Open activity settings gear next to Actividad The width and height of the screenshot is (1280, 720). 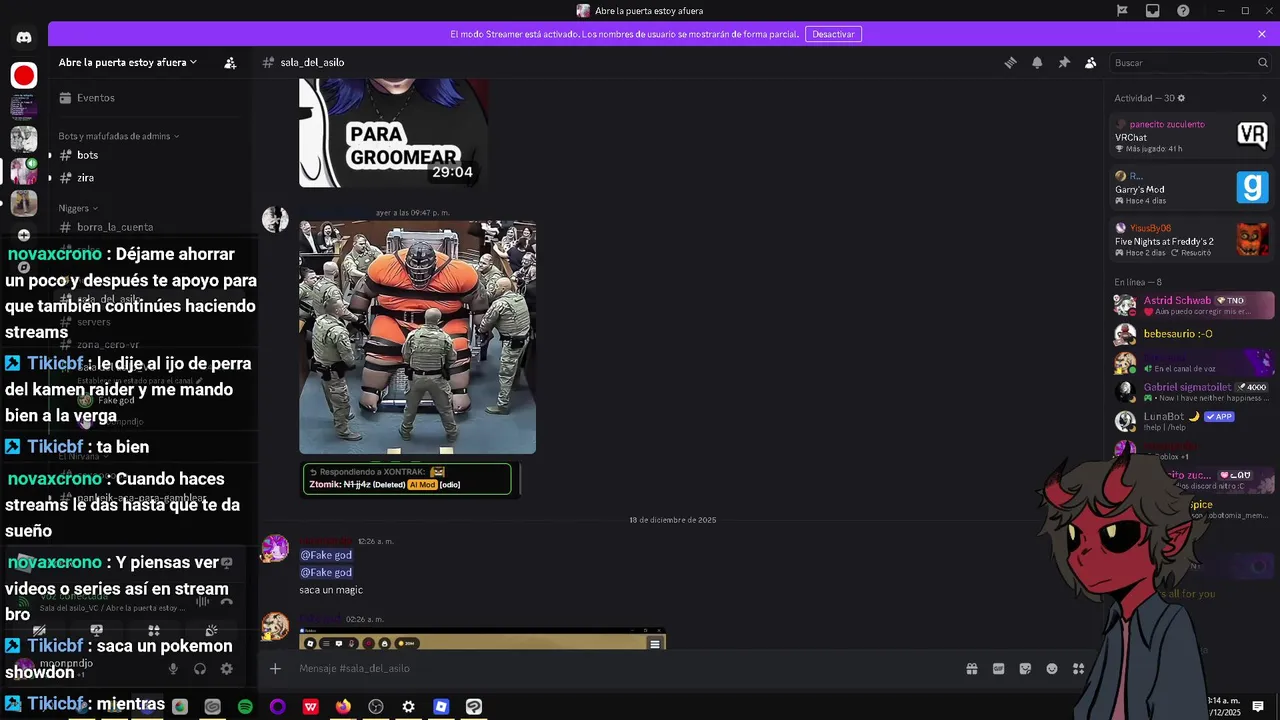(x=1181, y=98)
